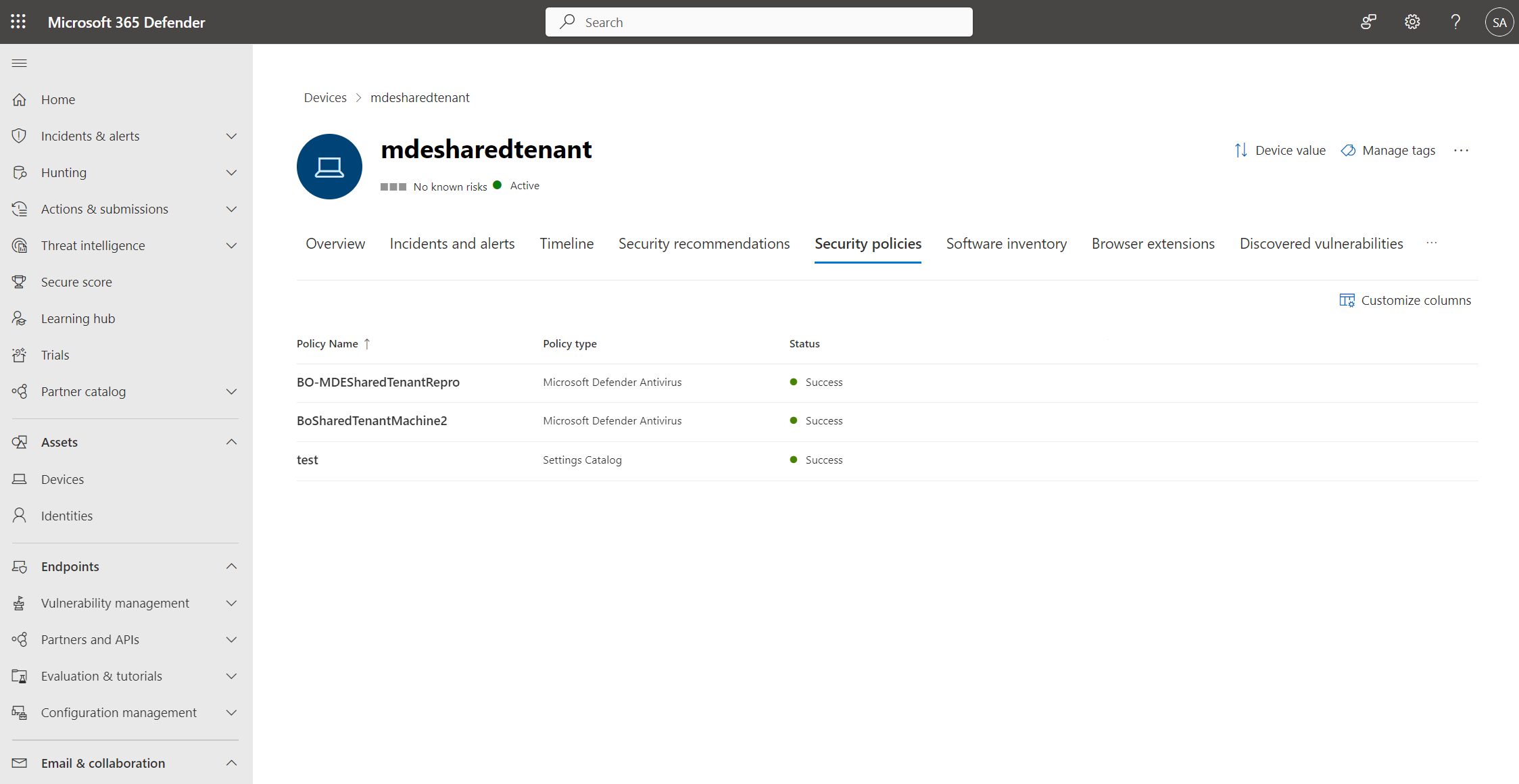Screen dimensions: 1519x784
Task: Switch to the Discovered Vulnerabilities tab
Action: click(1320, 243)
